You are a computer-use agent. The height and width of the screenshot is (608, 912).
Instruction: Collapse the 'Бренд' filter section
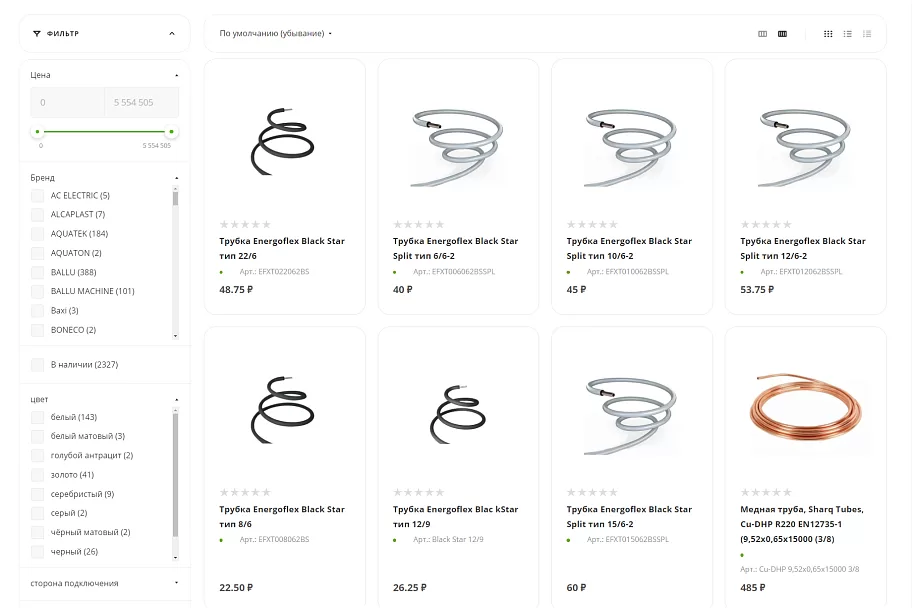(176, 178)
